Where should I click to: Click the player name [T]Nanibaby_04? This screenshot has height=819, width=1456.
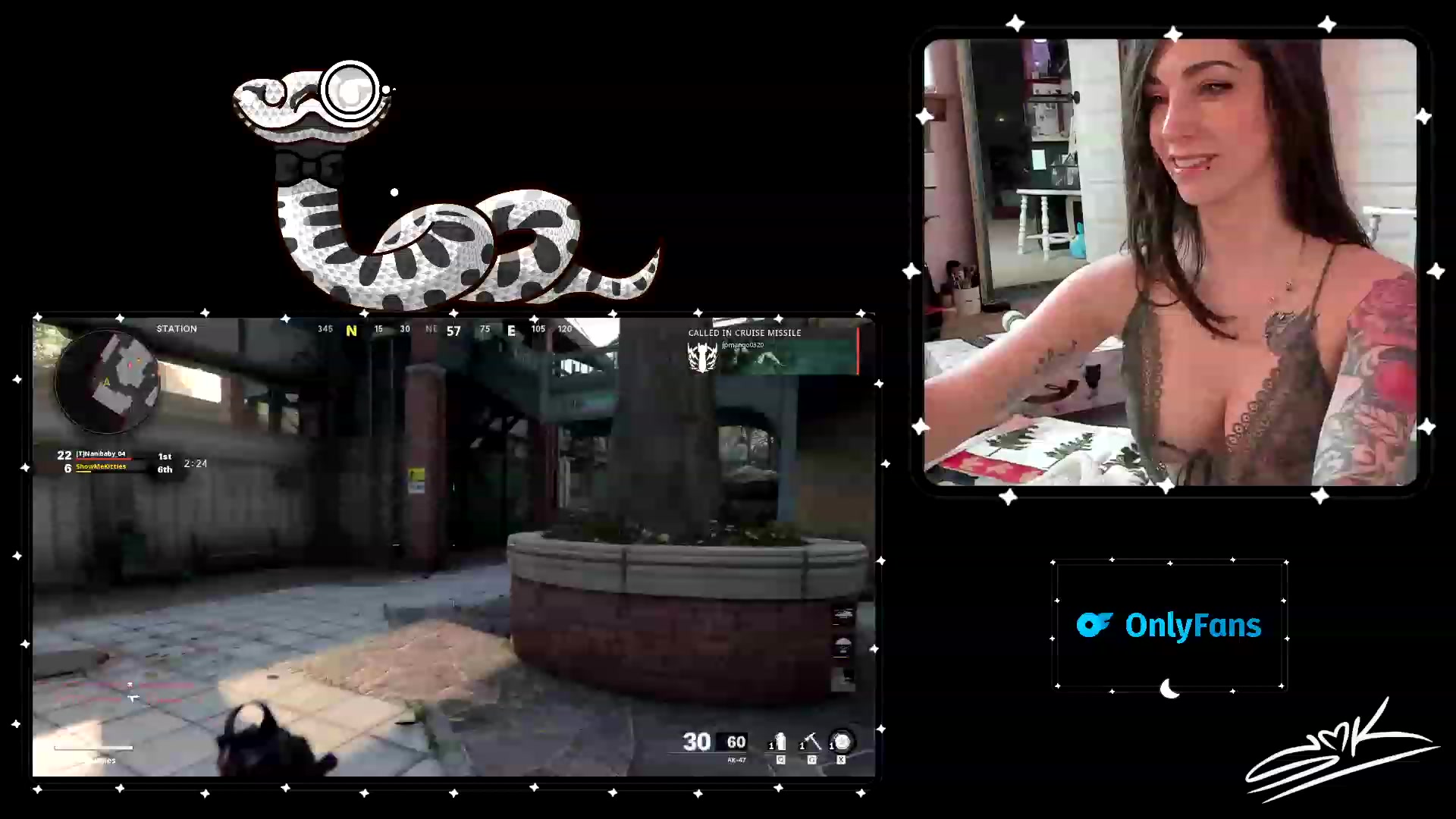click(101, 453)
